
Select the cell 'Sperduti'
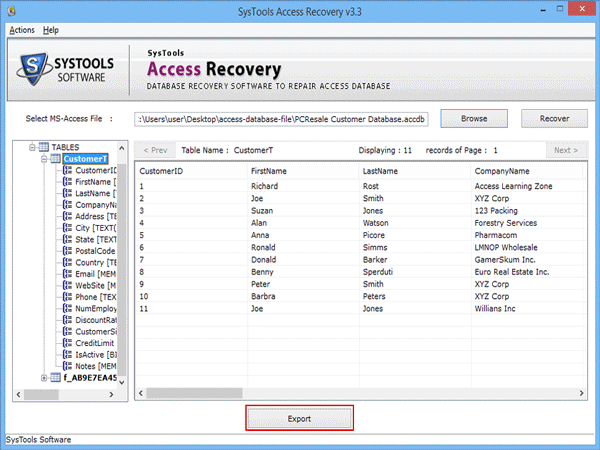click(x=378, y=272)
